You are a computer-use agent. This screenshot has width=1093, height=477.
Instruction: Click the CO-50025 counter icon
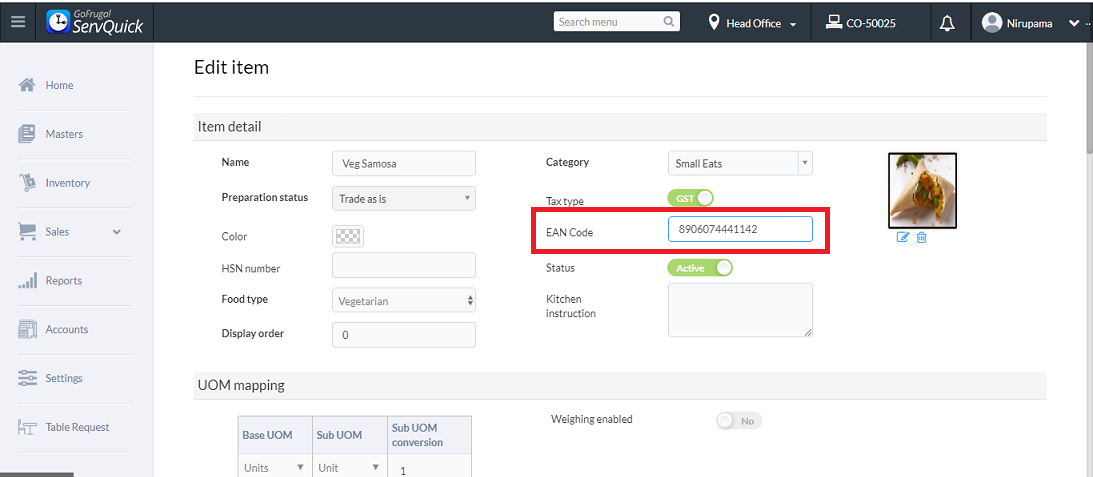(x=833, y=22)
